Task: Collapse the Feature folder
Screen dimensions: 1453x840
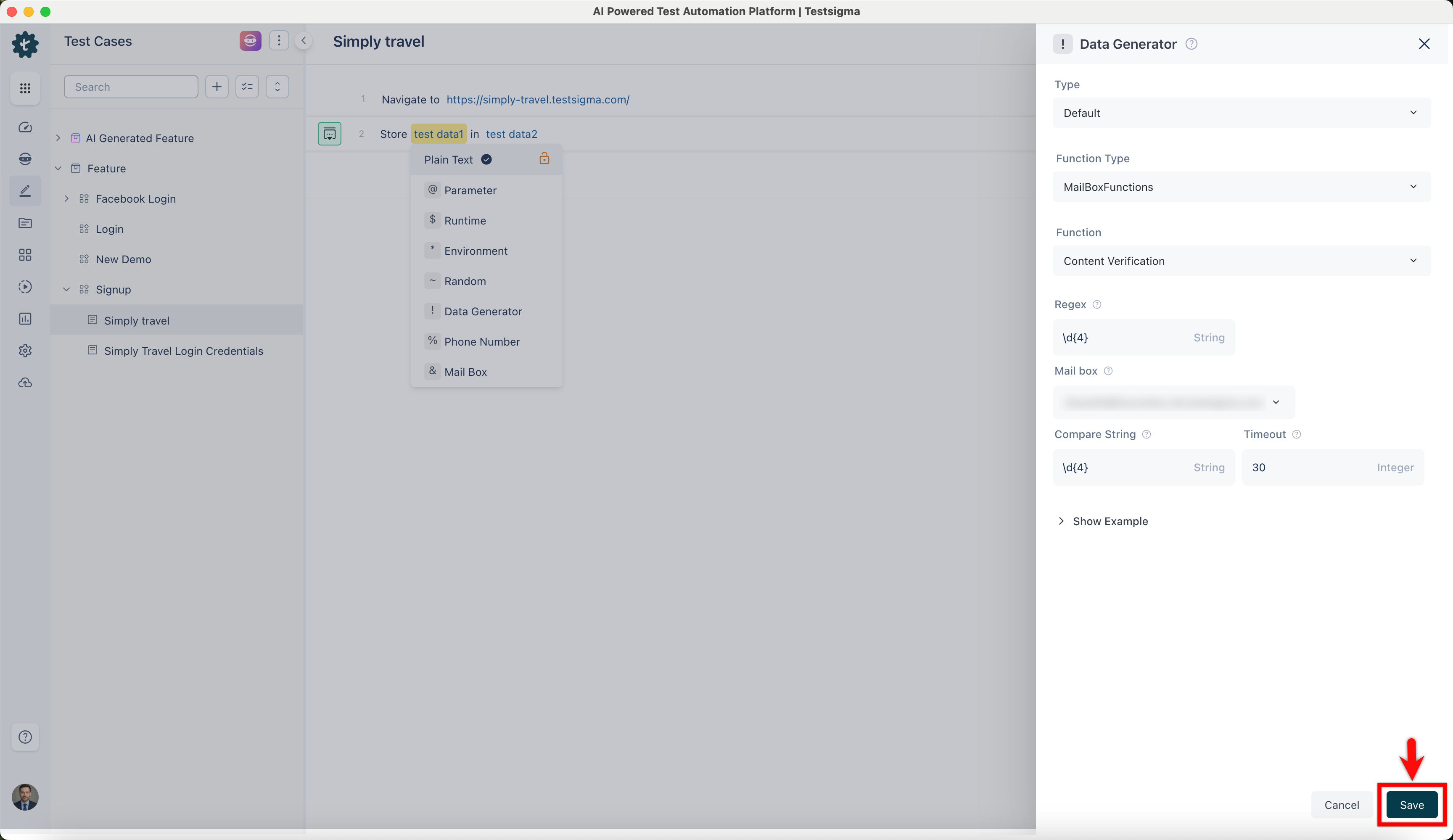Action: point(58,168)
